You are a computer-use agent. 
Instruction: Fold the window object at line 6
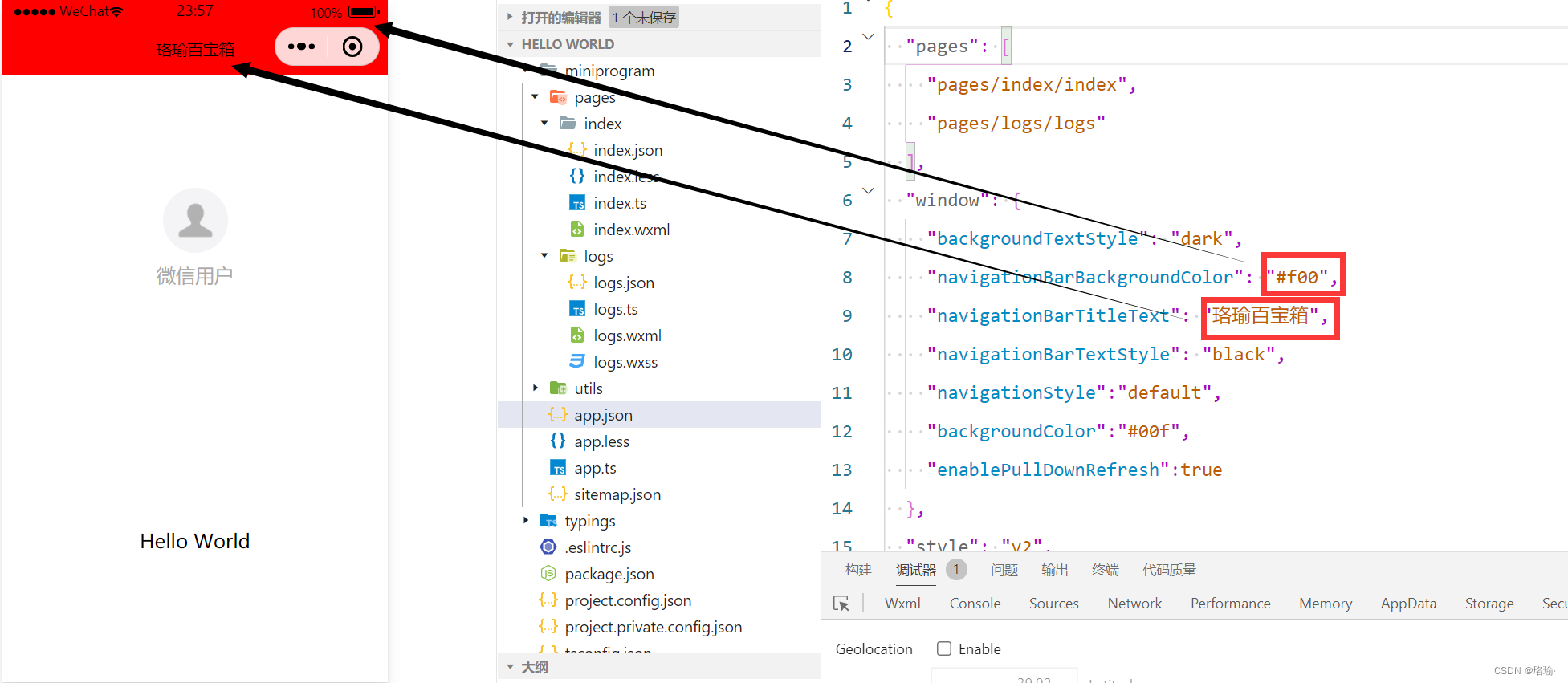pyautogui.click(x=868, y=191)
